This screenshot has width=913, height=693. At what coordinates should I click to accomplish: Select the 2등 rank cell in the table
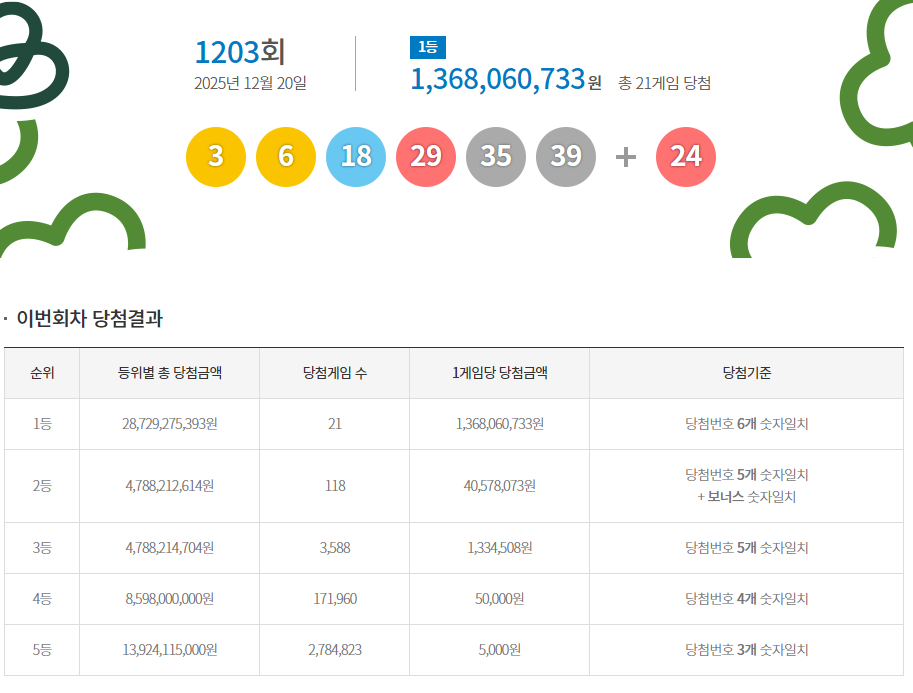coord(42,486)
